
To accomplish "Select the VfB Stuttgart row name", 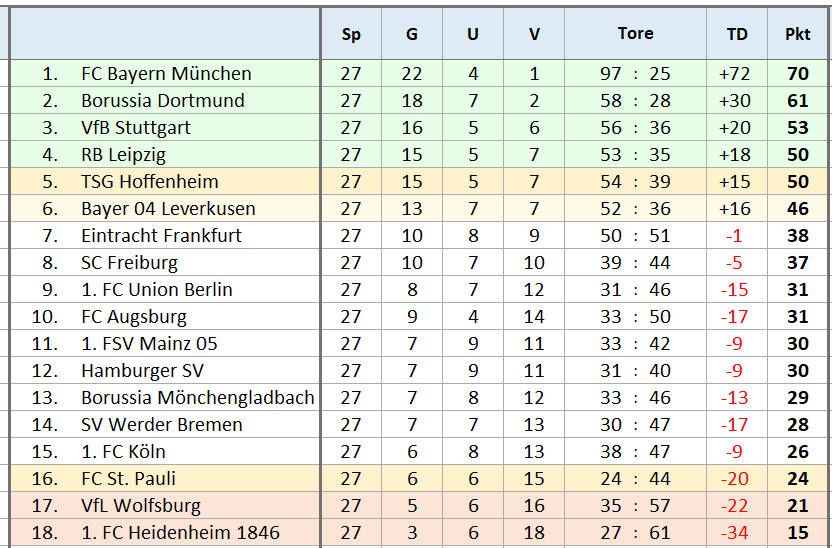I will coord(136,128).
